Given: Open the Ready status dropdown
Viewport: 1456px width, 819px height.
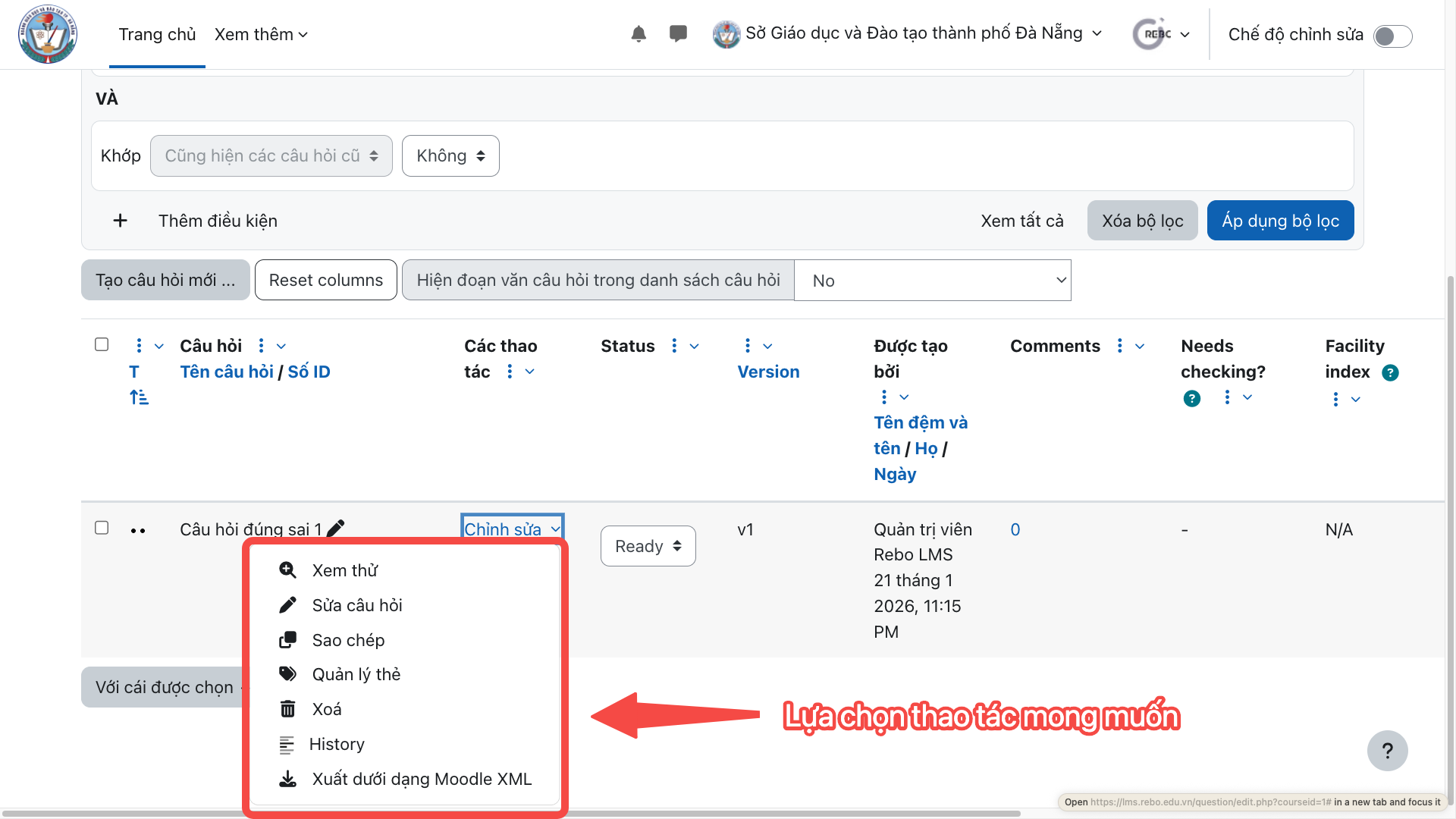Looking at the screenshot, I should tap(648, 546).
